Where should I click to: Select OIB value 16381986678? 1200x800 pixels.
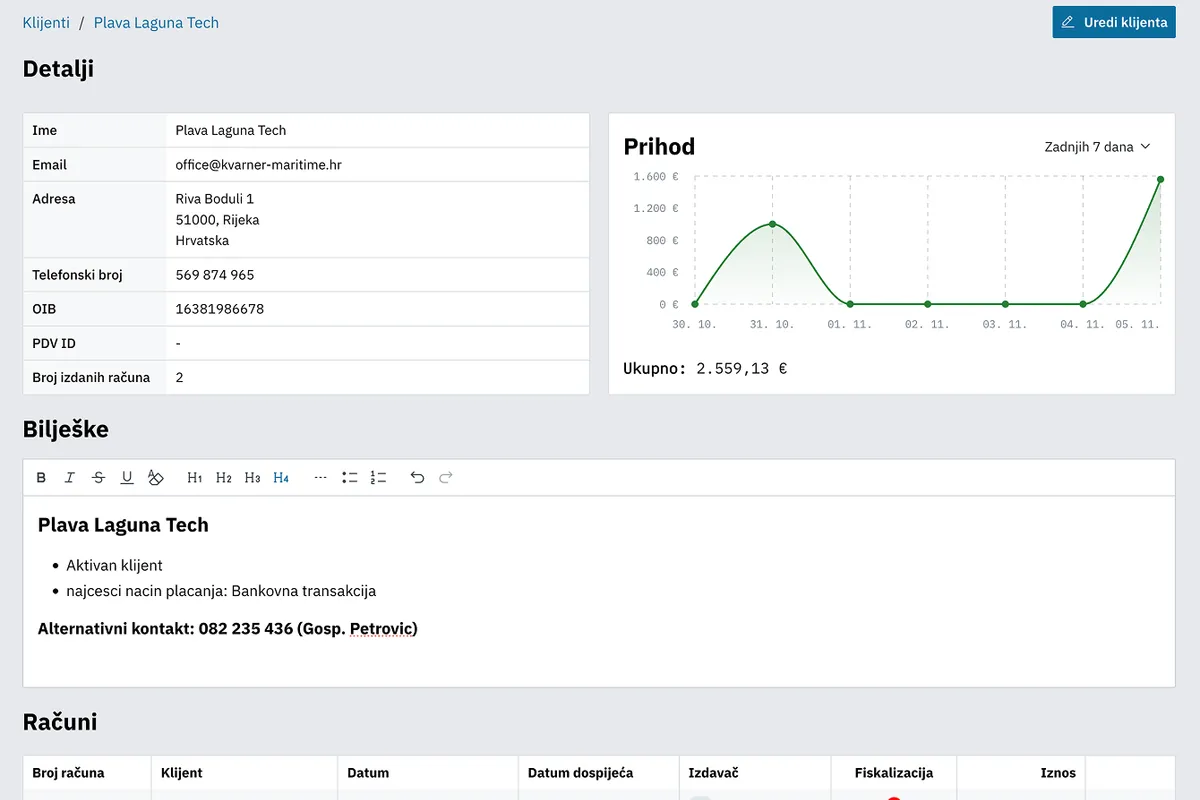coord(220,309)
